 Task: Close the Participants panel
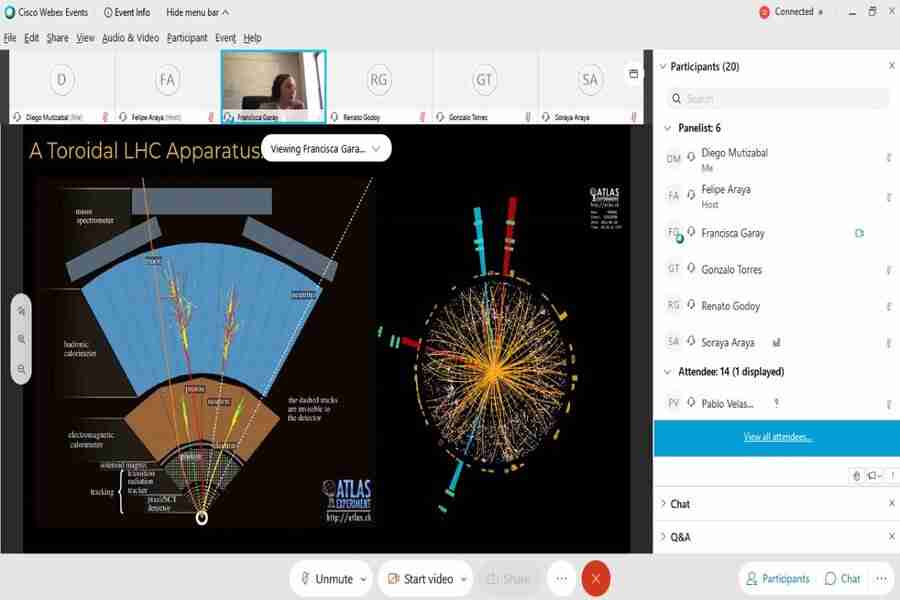[891, 66]
